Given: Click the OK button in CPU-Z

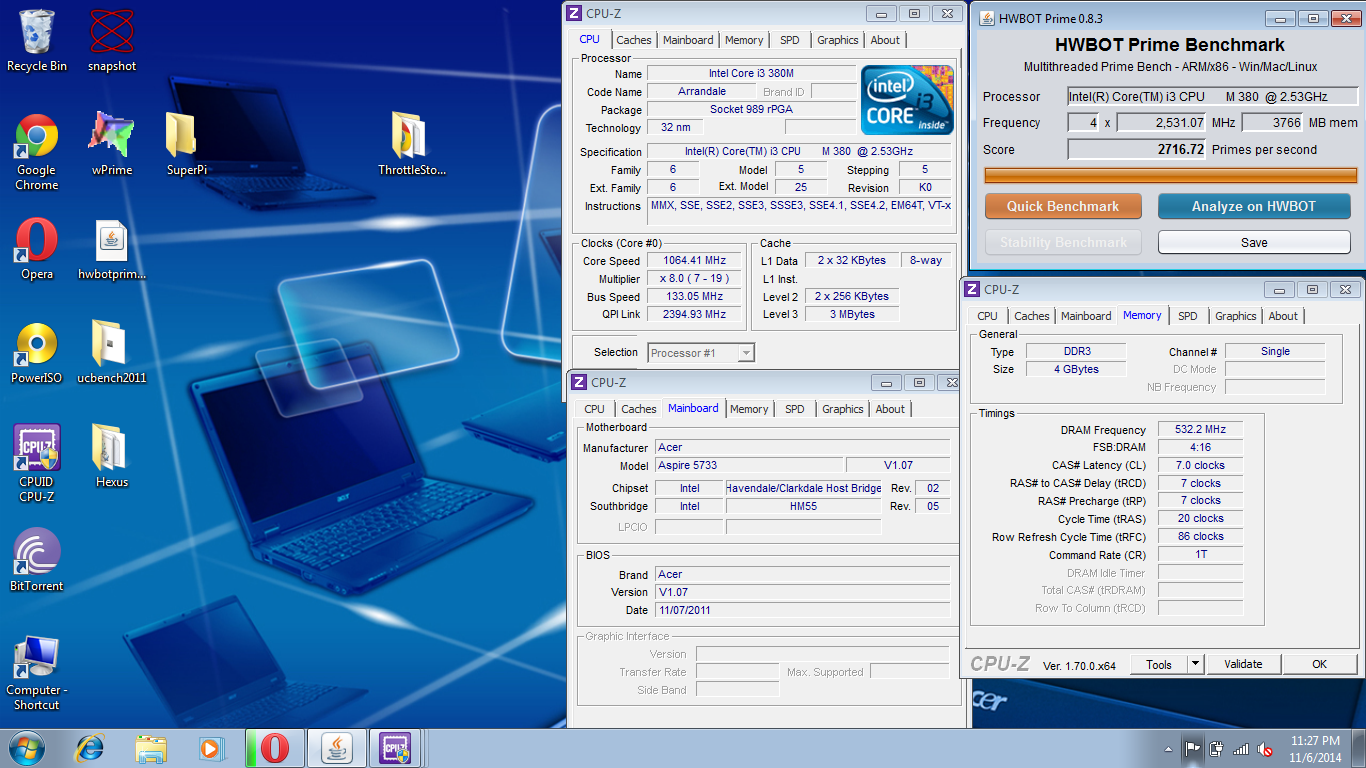Looking at the screenshot, I should point(1319,664).
